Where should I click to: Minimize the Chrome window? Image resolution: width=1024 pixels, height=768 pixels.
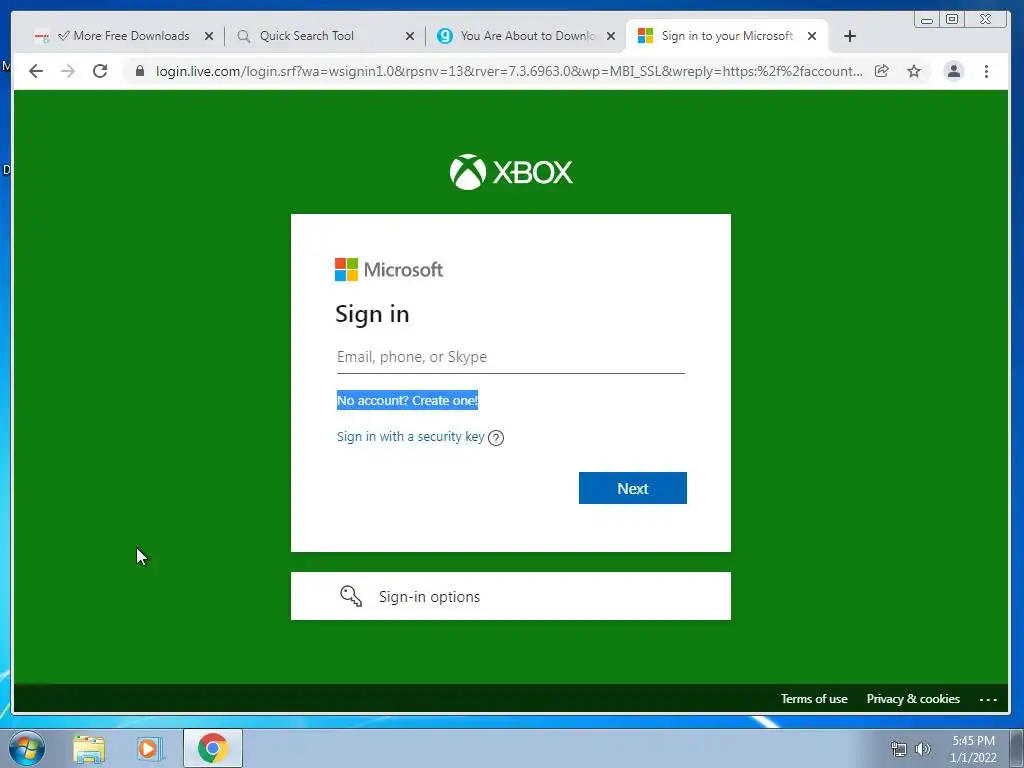click(x=927, y=20)
